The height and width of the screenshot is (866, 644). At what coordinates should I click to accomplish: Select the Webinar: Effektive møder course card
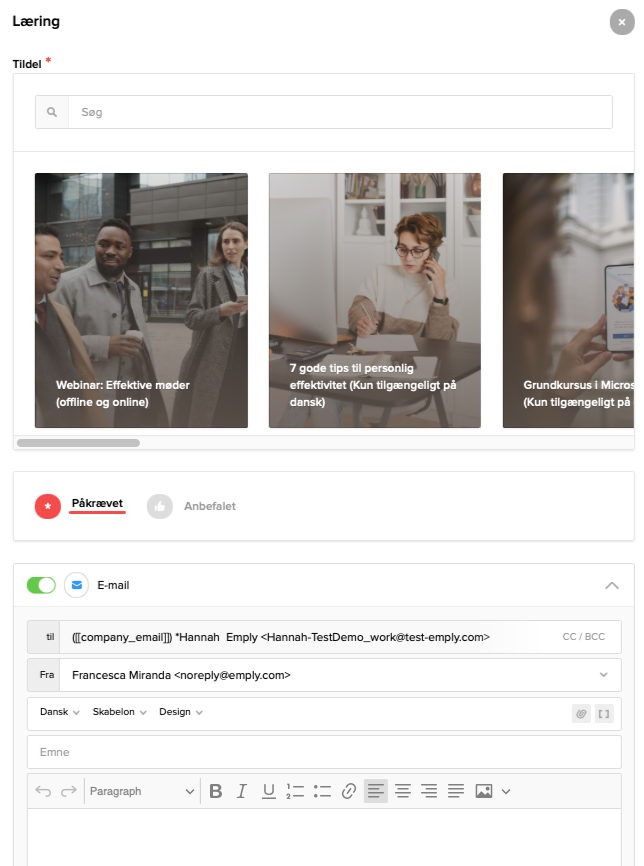(x=141, y=300)
